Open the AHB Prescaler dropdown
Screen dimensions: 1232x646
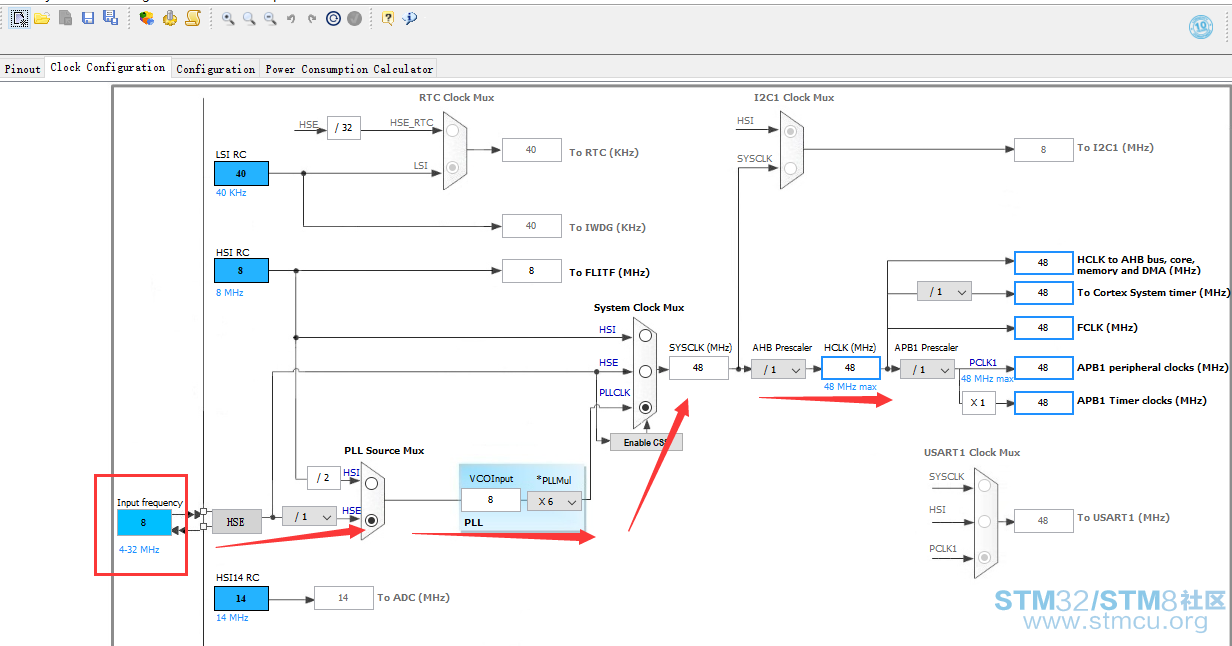(x=778, y=369)
